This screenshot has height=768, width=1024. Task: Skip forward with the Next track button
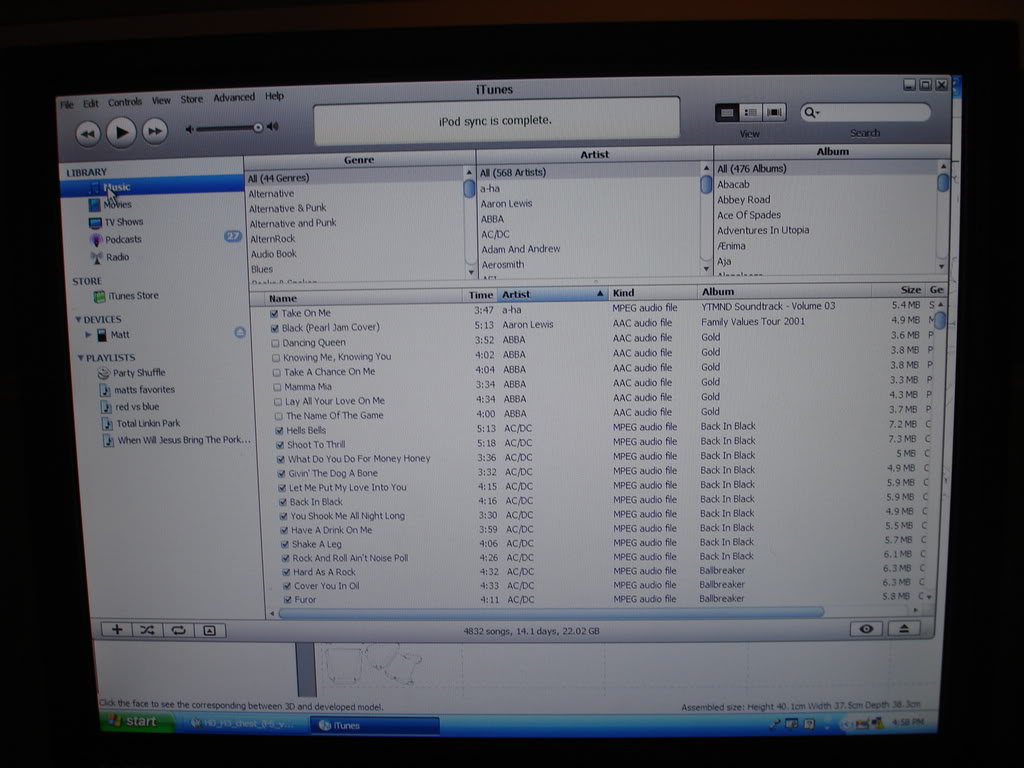pyautogui.click(x=155, y=131)
